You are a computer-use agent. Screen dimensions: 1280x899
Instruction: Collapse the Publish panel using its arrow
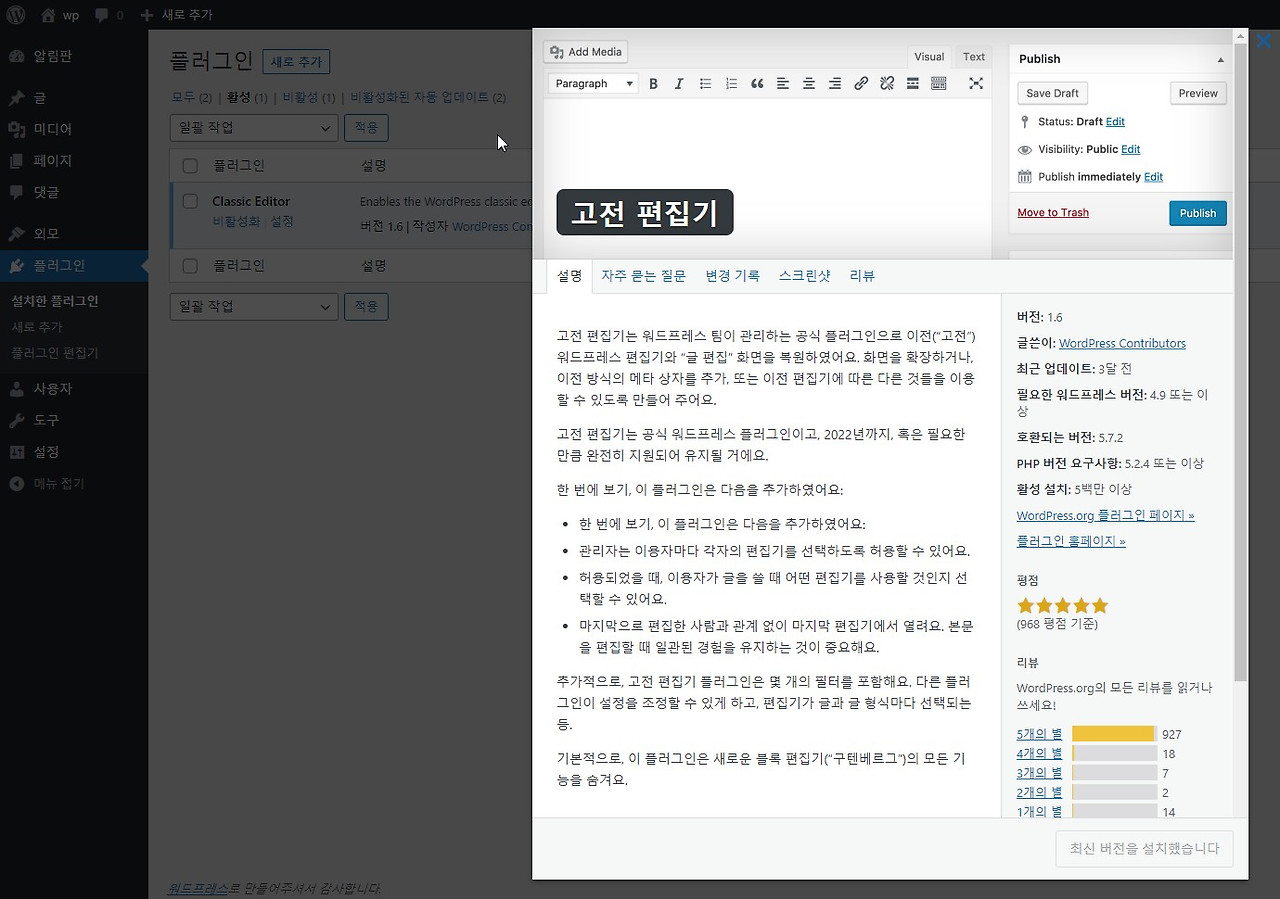(1220, 60)
